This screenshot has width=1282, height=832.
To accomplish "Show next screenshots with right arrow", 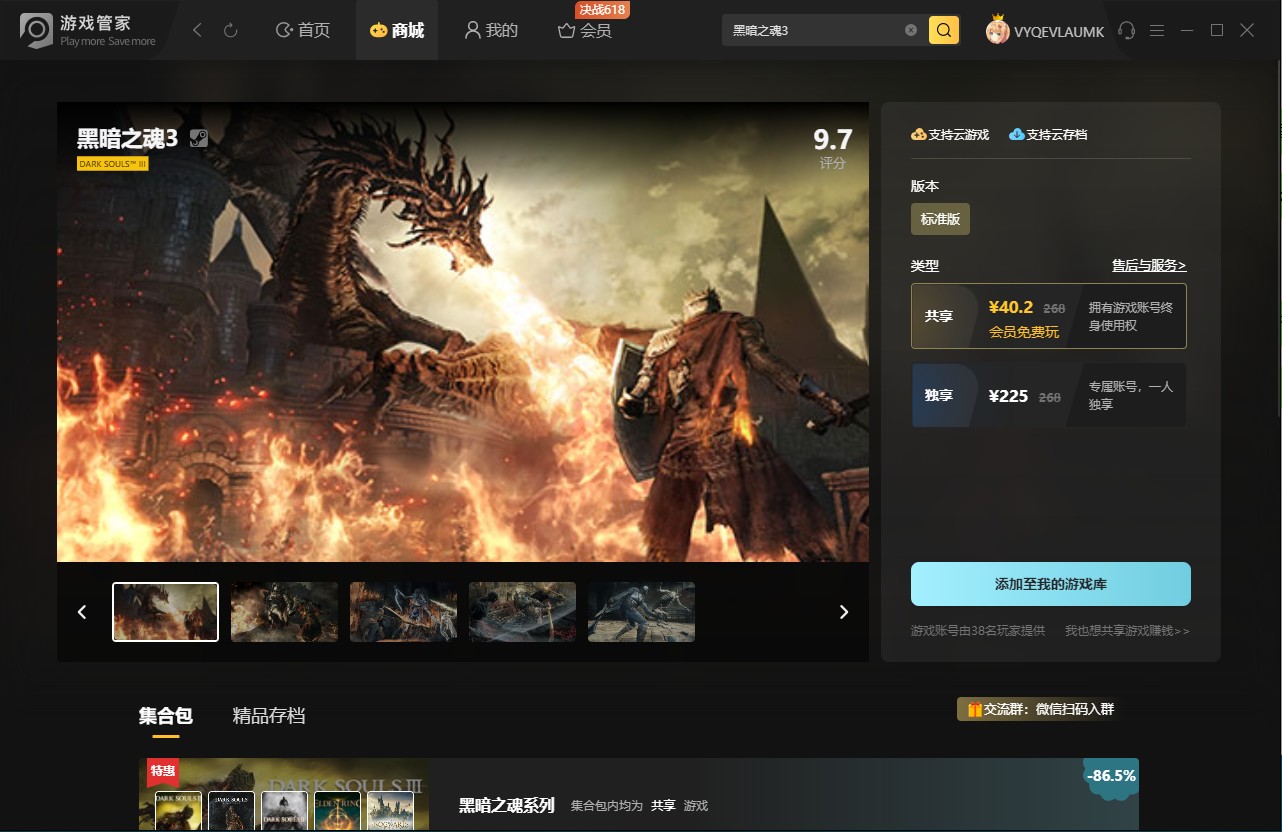I will pos(844,612).
